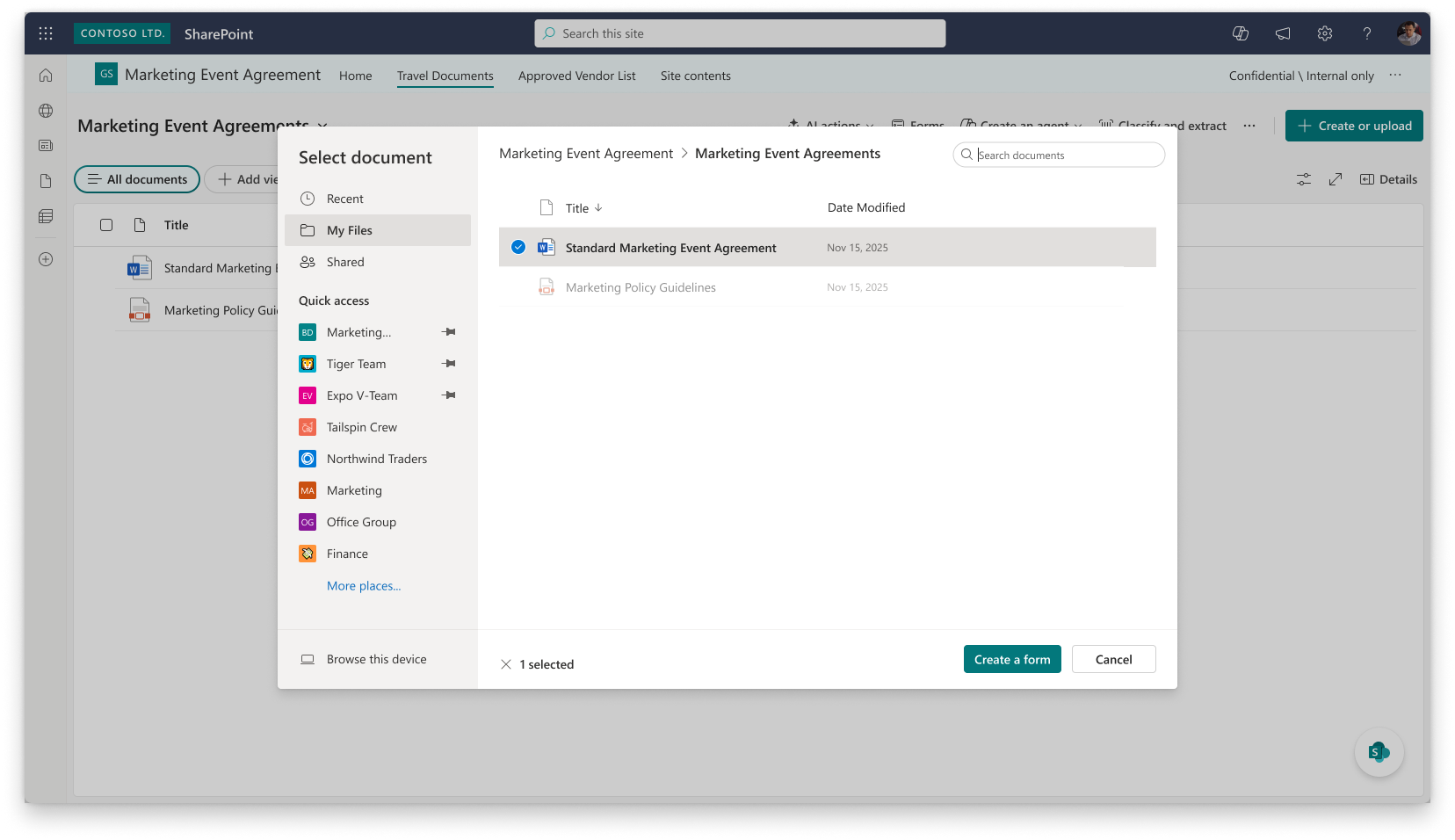Viewport: 1455px width, 840px height.
Task: Click the expand to full-screen arrows icon
Action: 1336,179
